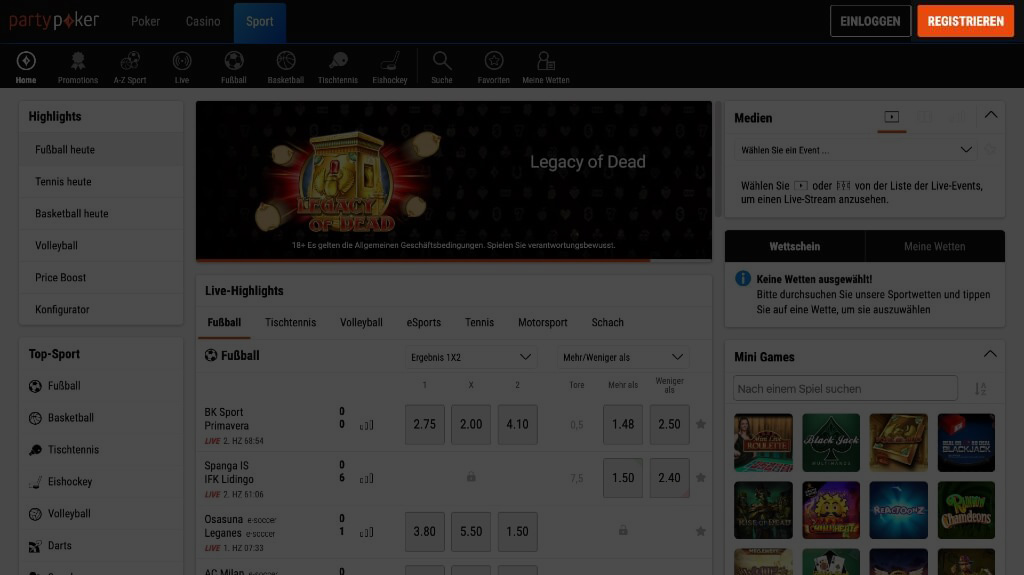Open statistics icon for Spanga IS match

pos(366,479)
